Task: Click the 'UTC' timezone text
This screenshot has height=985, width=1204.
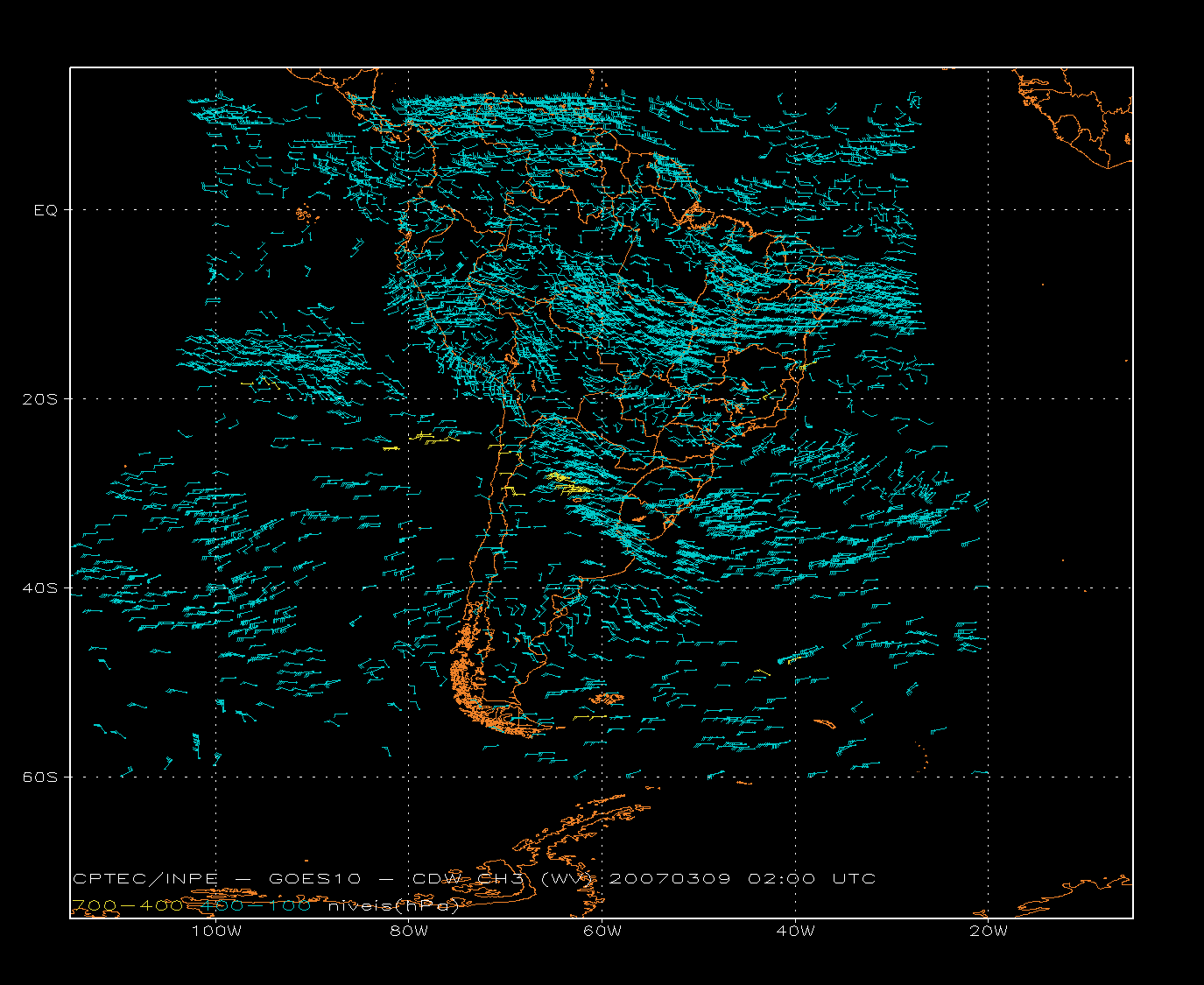Action: click(x=855, y=879)
